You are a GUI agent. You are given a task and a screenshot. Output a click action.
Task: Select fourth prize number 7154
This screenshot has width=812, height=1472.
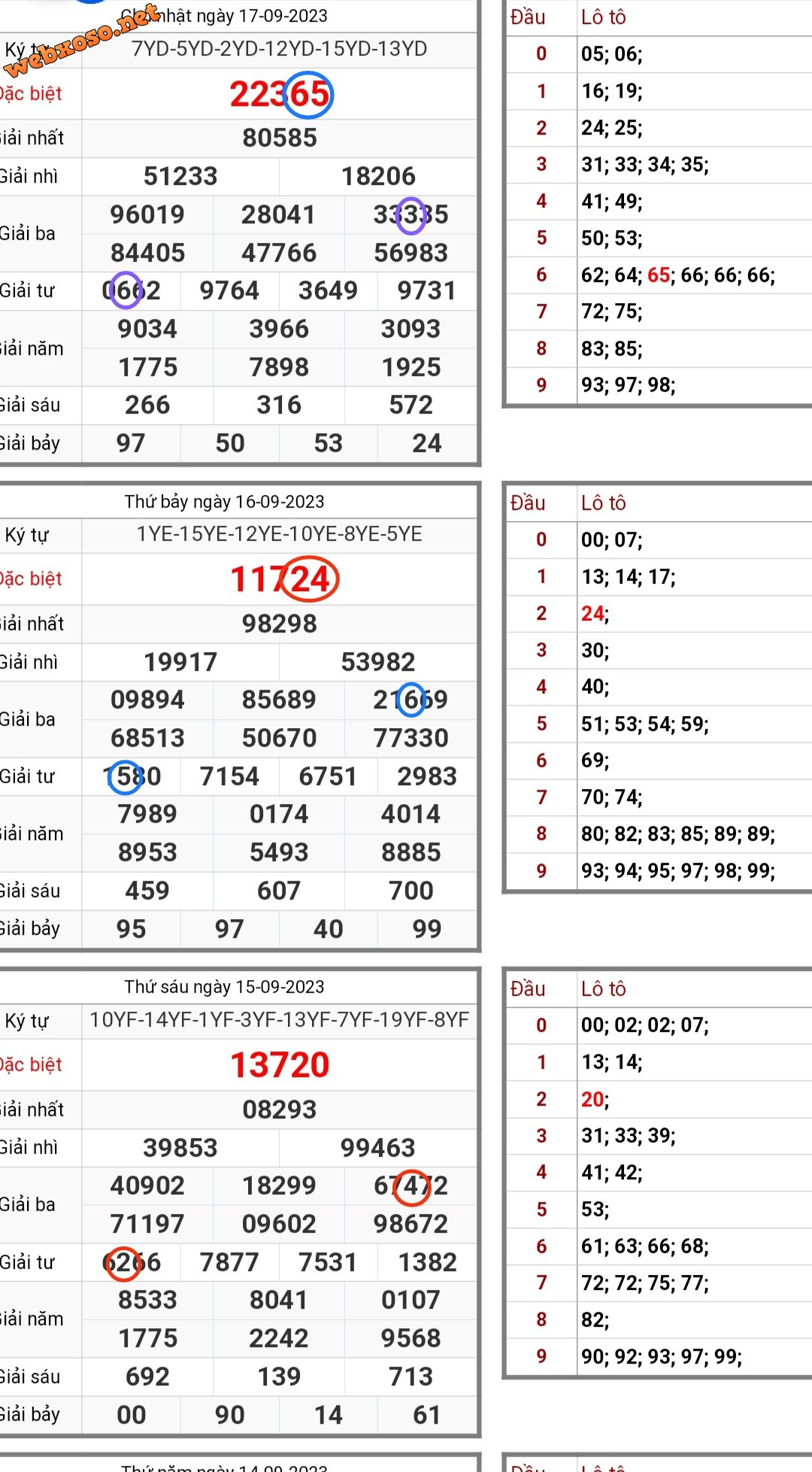pyautogui.click(x=229, y=777)
